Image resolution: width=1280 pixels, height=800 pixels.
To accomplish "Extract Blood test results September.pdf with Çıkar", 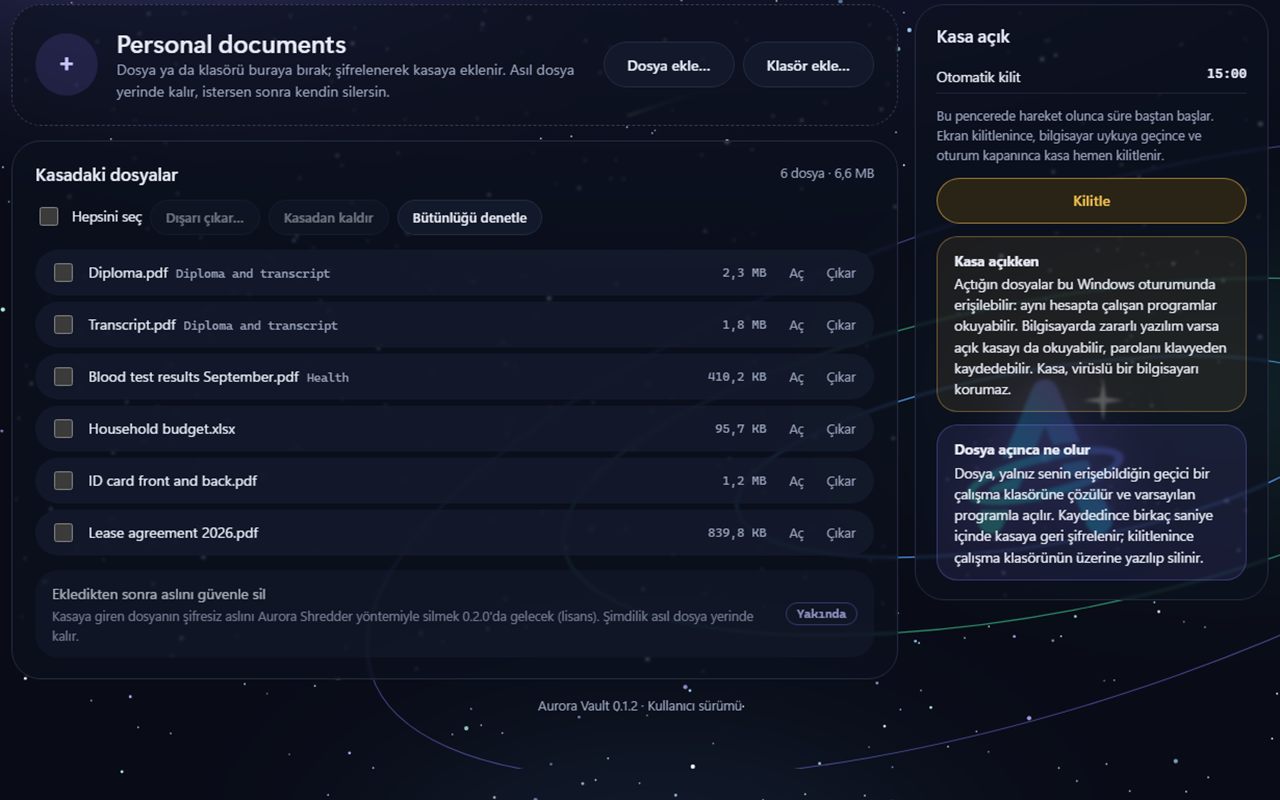I will [x=841, y=377].
